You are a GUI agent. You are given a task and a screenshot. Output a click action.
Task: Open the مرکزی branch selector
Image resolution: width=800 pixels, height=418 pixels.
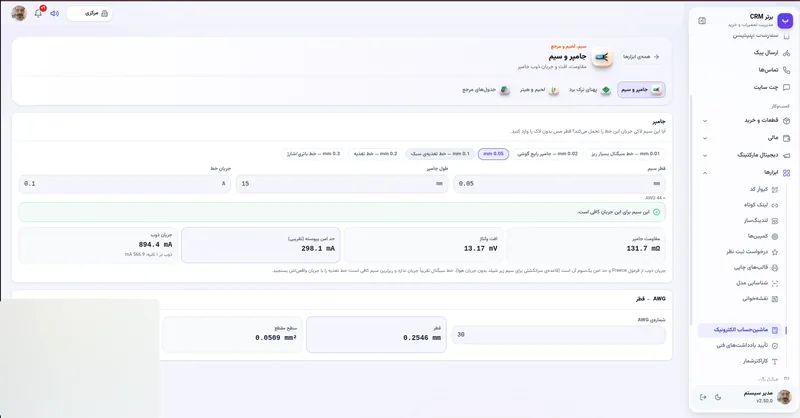point(90,13)
